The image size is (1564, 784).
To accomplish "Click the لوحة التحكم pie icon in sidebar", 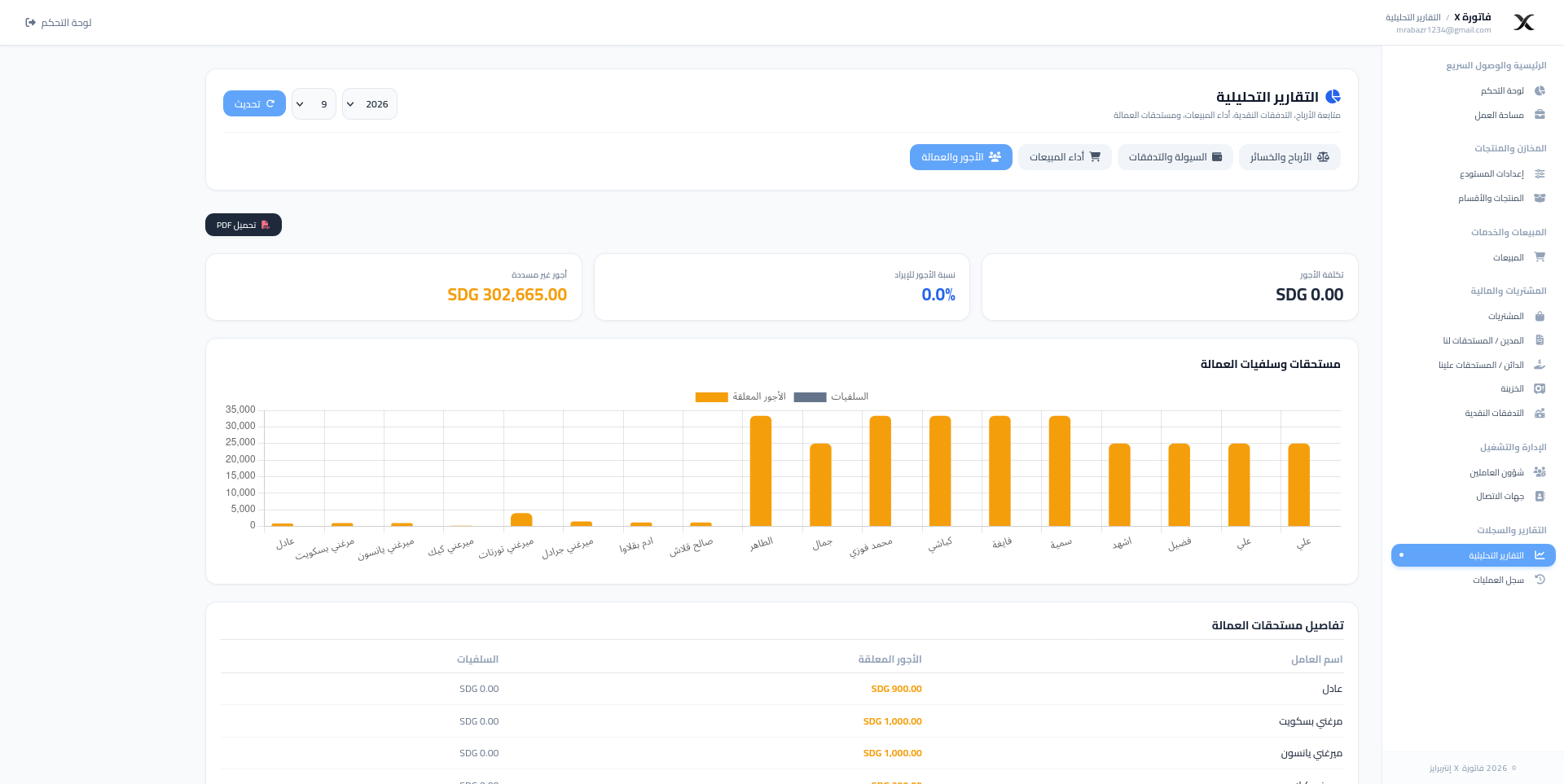I will (x=1540, y=90).
